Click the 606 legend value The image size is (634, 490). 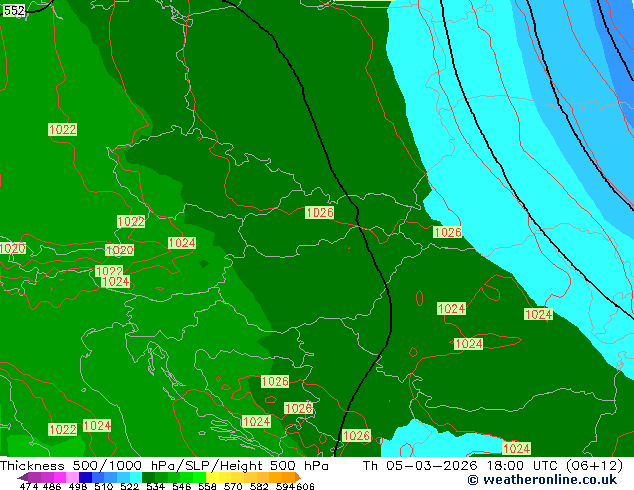305,486
